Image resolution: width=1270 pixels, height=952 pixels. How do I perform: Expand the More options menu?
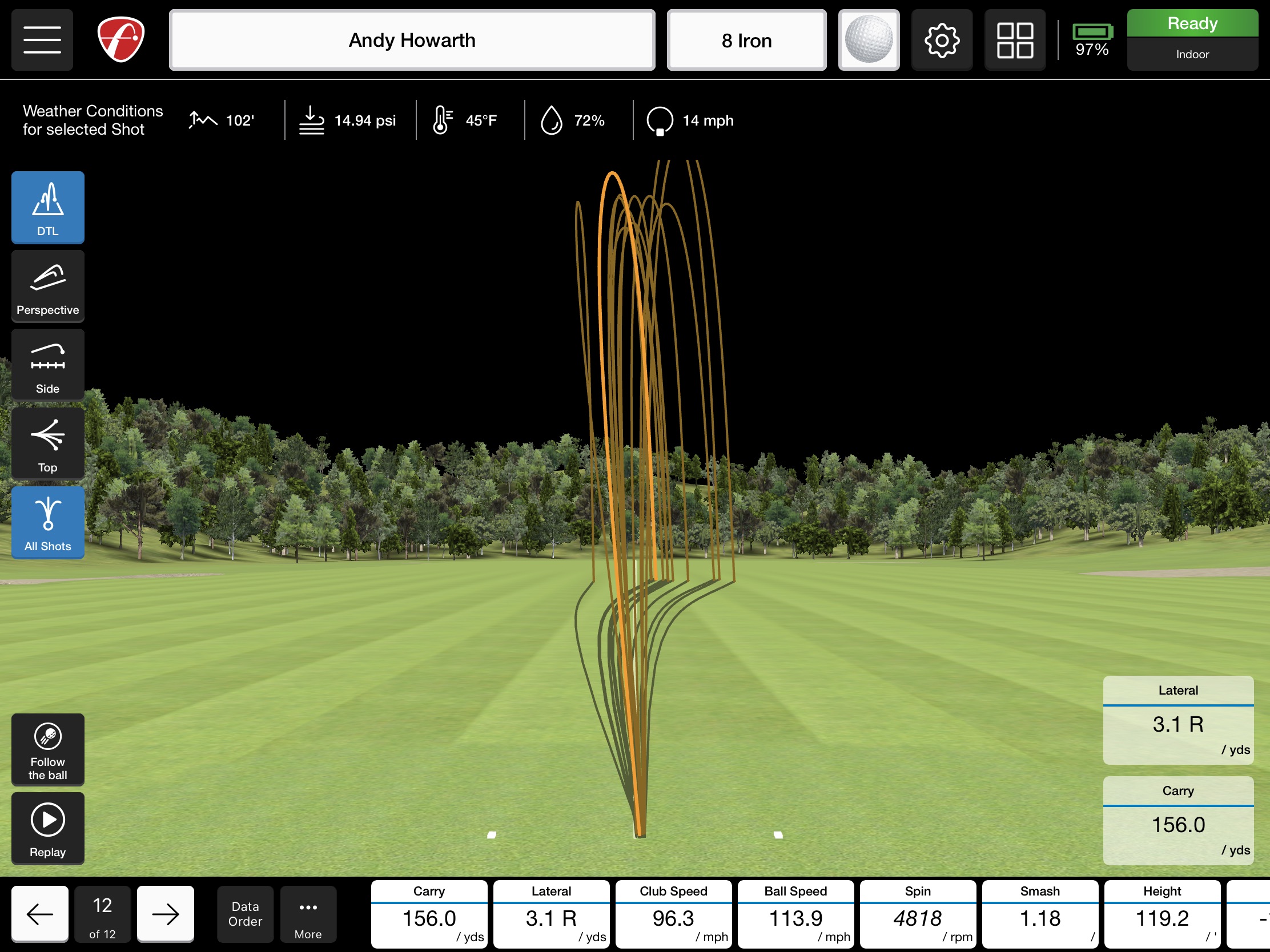tap(308, 914)
